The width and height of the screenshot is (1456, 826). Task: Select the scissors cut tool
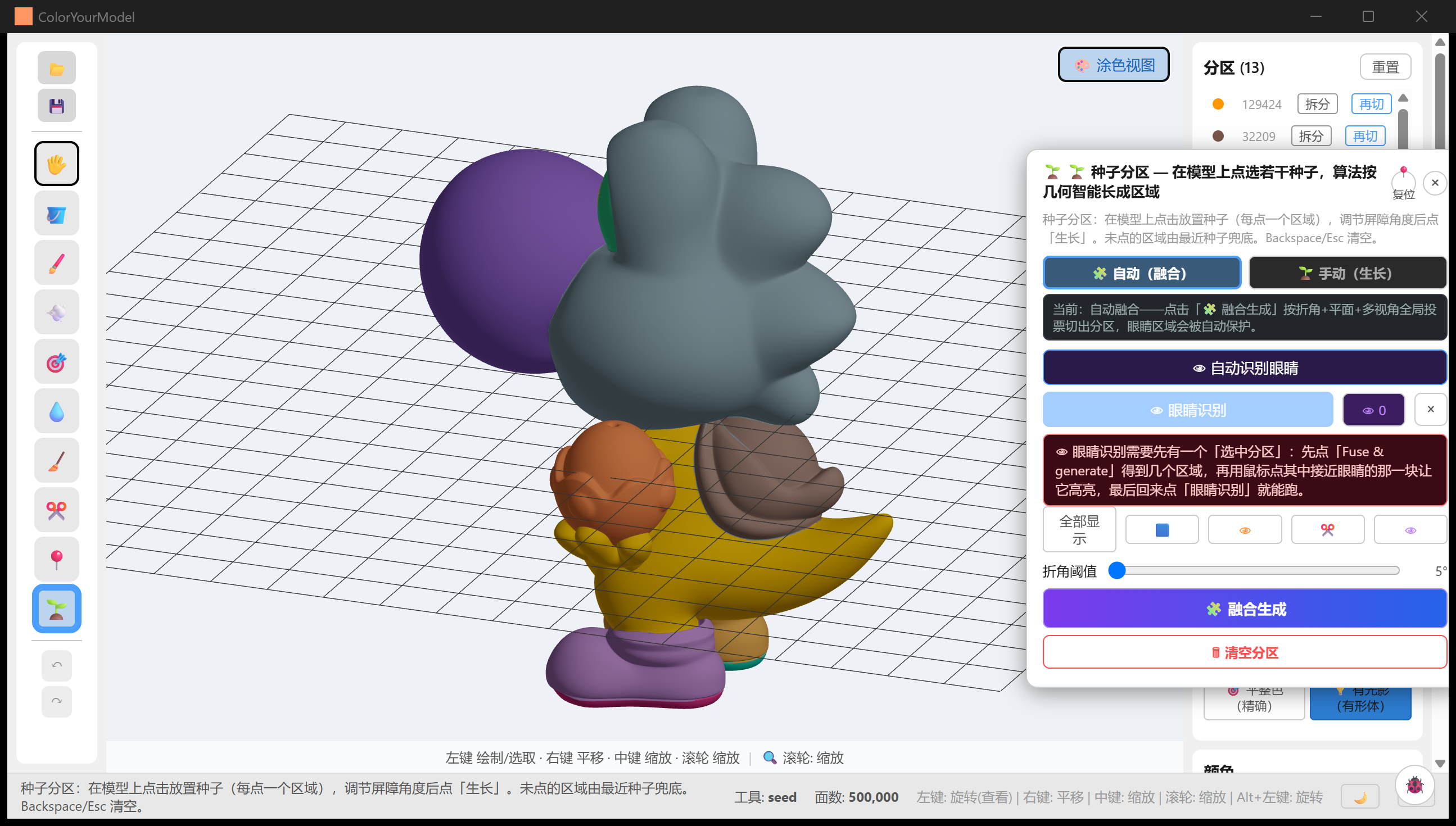coord(56,510)
